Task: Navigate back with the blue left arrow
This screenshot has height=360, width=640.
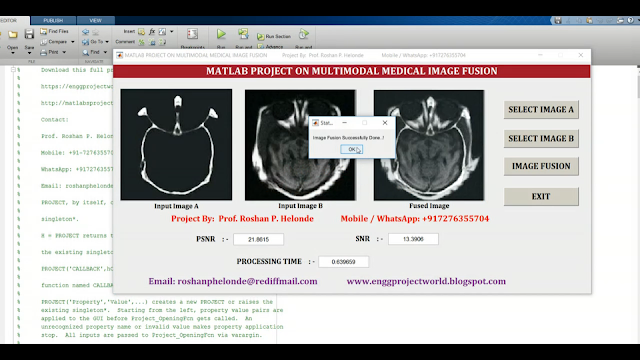Action: click(x=85, y=31)
